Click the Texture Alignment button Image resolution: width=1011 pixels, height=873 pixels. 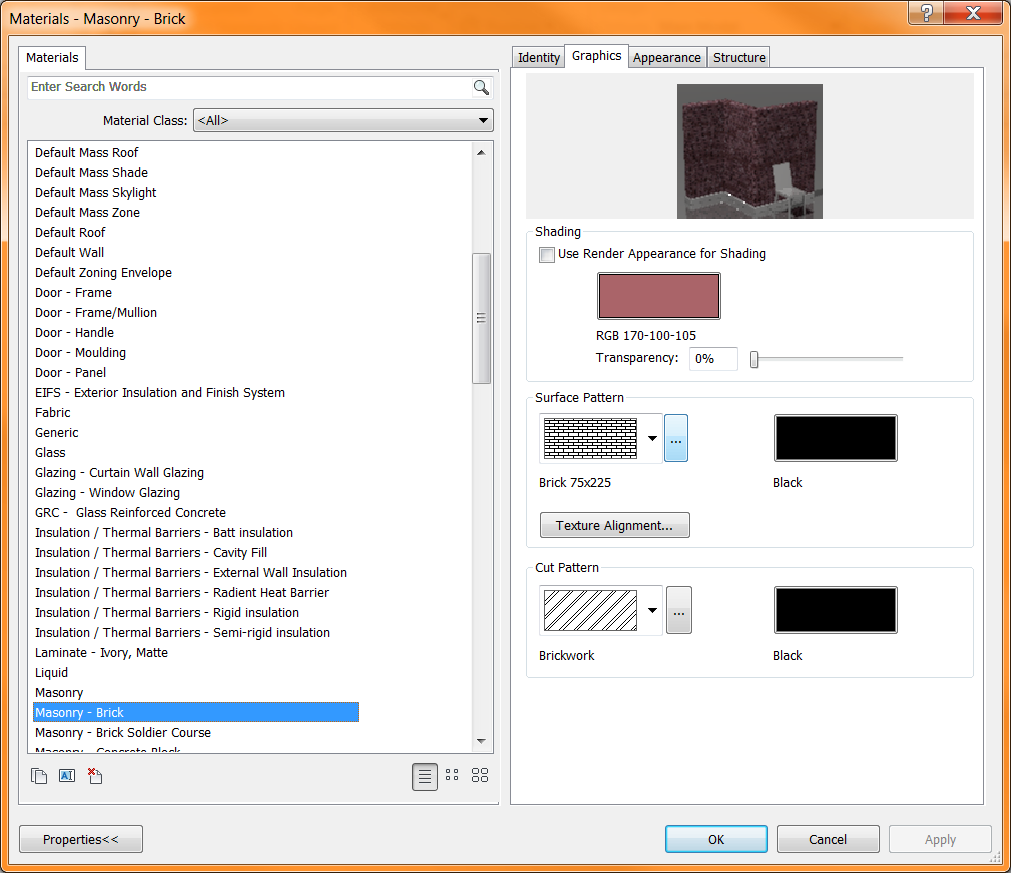pyautogui.click(x=614, y=525)
